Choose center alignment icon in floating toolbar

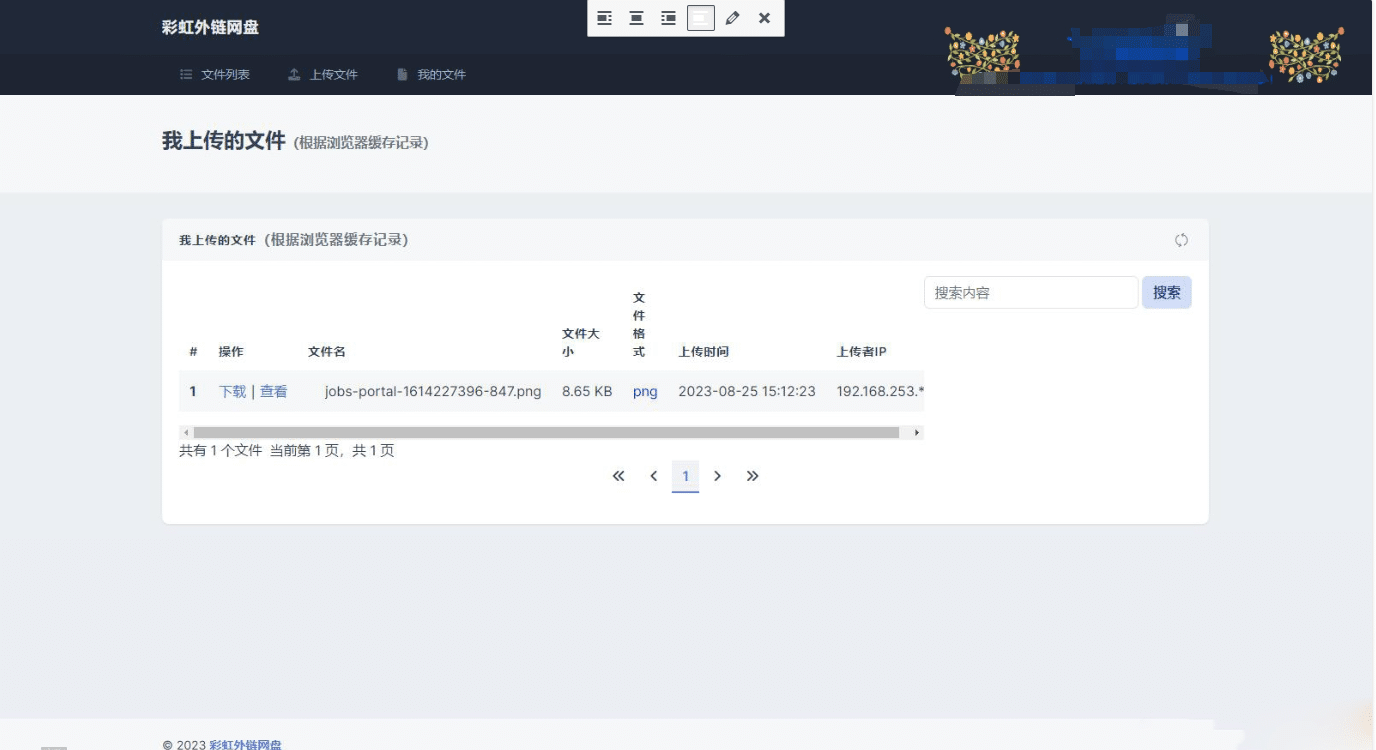pos(636,18)
